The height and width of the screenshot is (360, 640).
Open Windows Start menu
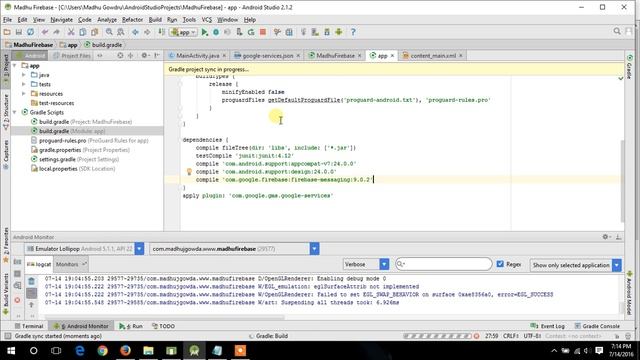point(11,351)
